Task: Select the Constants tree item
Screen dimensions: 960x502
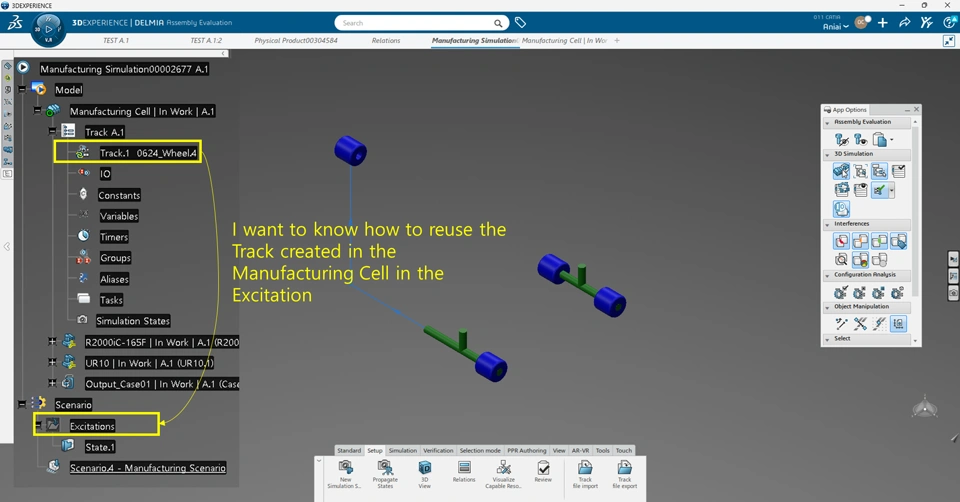Action: click(119, 195)
